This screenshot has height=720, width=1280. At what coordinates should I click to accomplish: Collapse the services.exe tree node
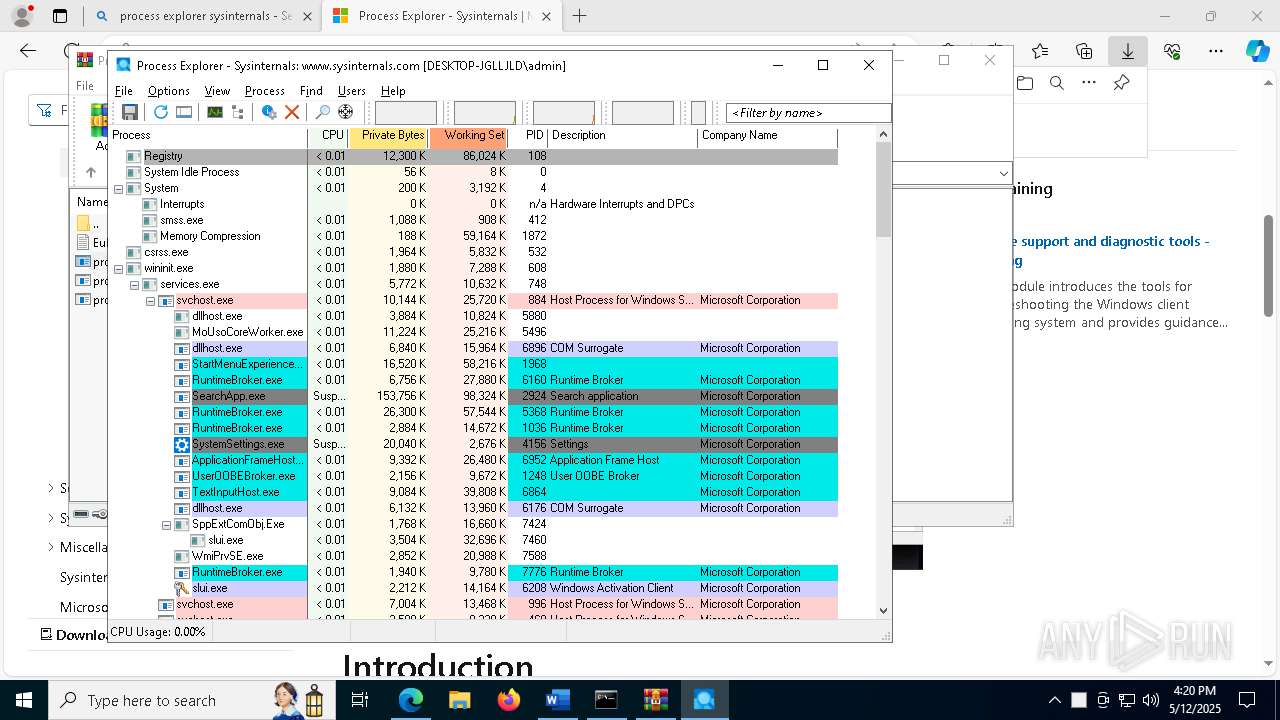(134, 284)
